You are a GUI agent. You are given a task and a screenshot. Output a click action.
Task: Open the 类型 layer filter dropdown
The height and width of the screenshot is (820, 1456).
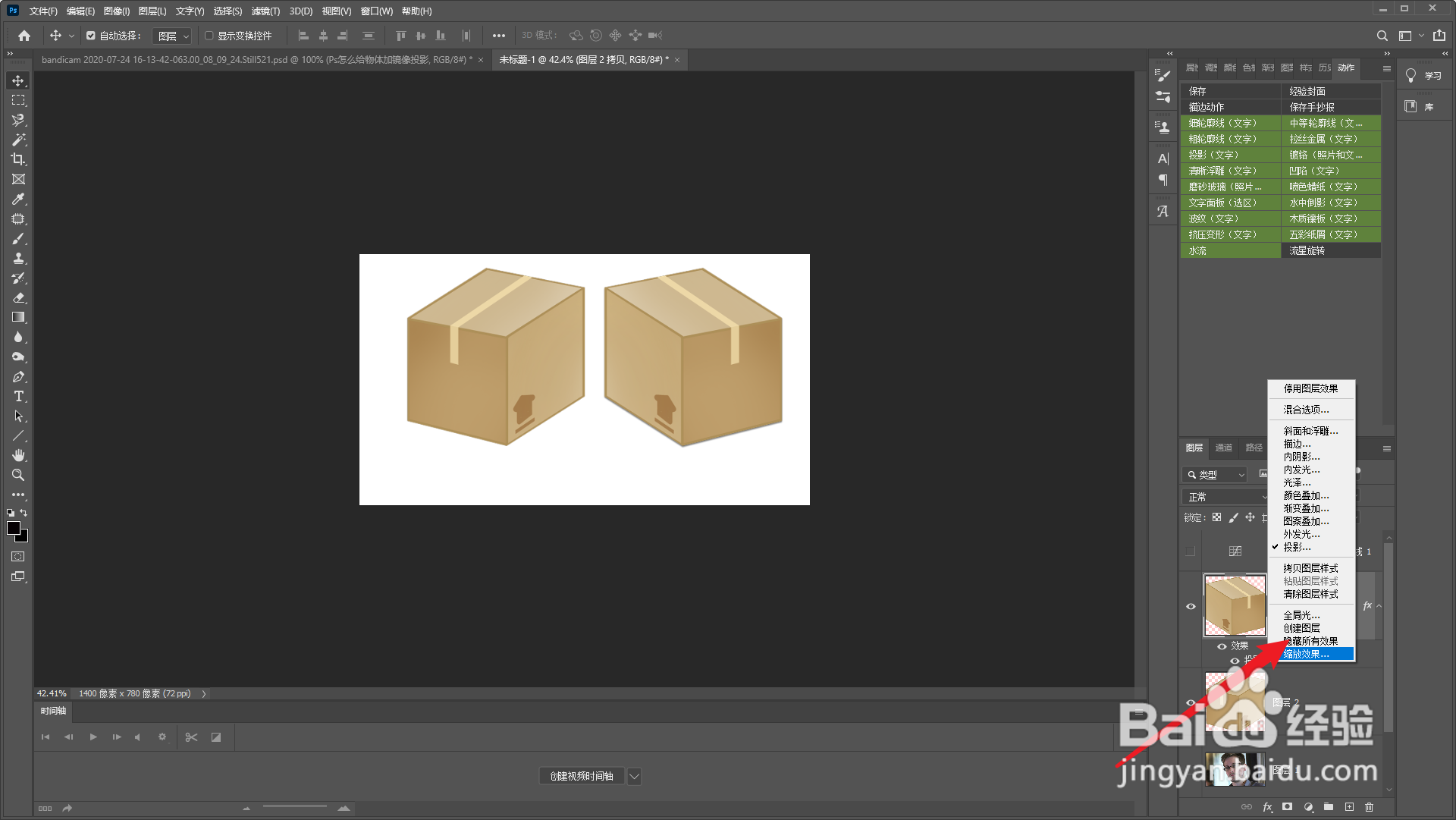tap(1214, 475)
